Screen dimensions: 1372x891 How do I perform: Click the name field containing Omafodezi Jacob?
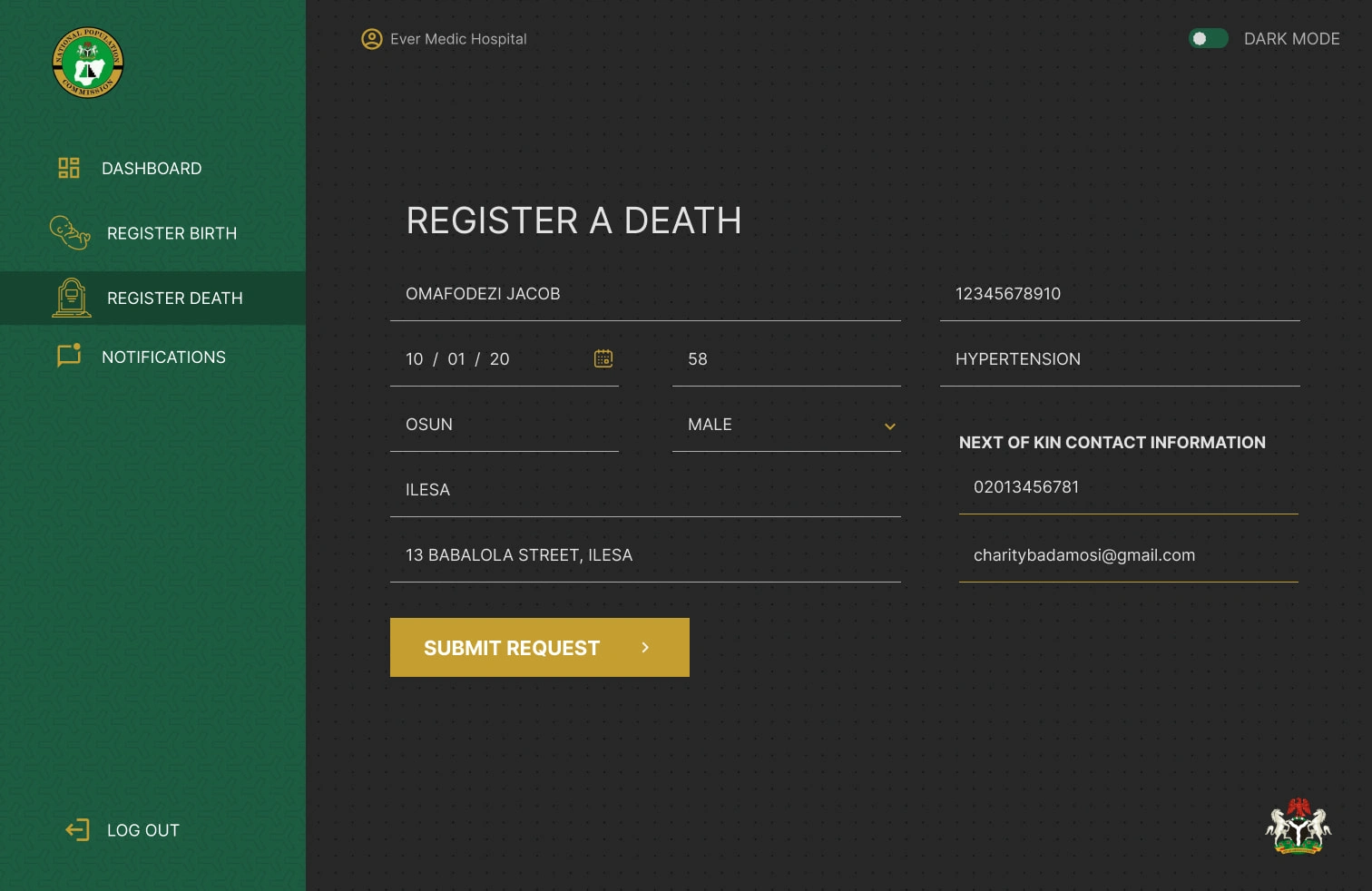644,294
